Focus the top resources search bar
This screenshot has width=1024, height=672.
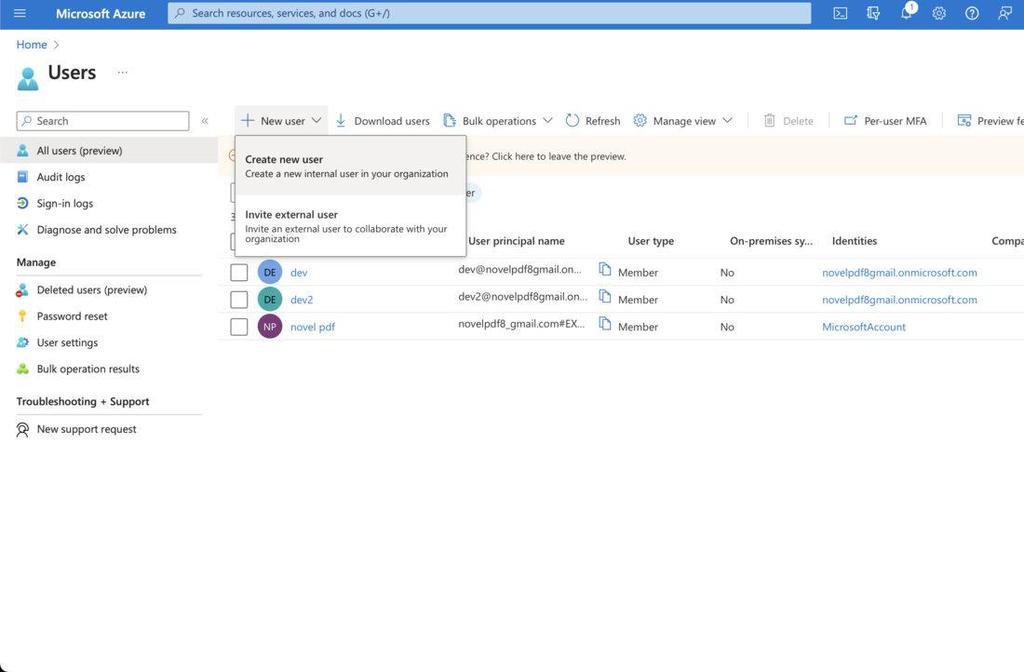pos(489,13)
